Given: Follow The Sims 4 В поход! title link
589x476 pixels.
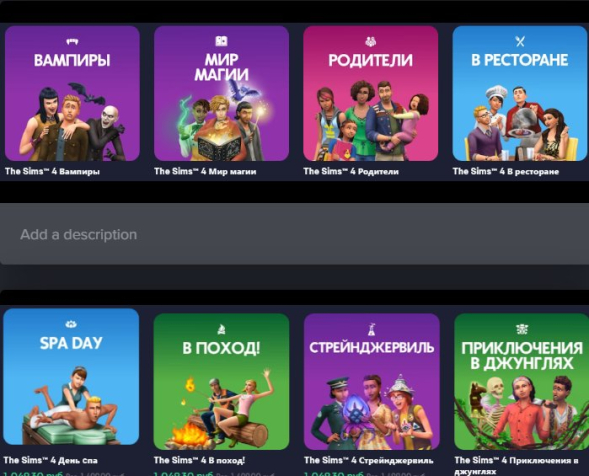Looking at the screenshot, I should [199, 460].
